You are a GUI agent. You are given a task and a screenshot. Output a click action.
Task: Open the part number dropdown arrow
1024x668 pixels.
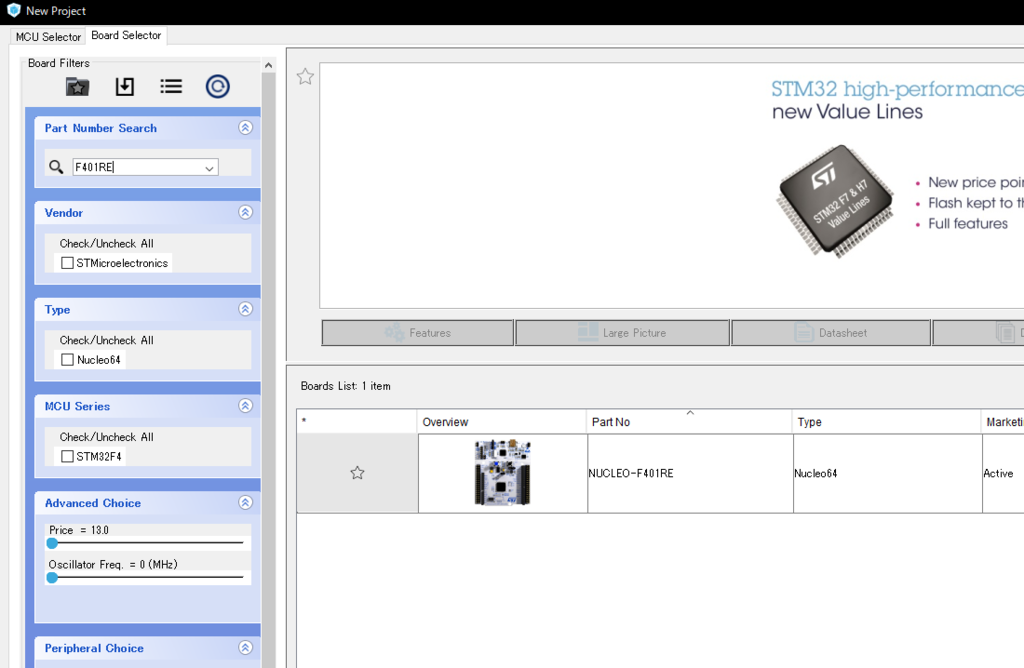coord(209,168)
